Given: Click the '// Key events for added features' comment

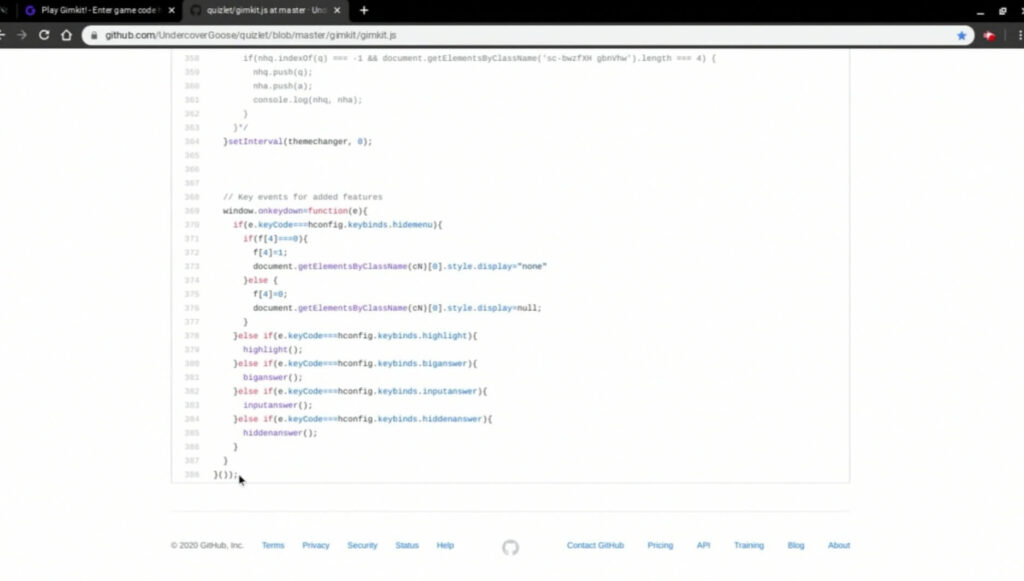Looking at the screenshot, I should pos(302,197).
